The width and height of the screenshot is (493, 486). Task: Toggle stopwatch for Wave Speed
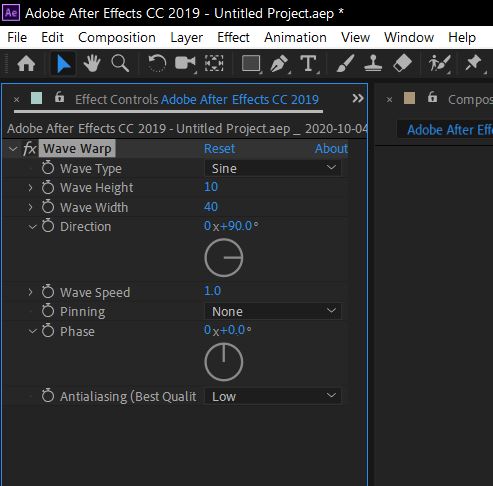click(x=48, y=292)
